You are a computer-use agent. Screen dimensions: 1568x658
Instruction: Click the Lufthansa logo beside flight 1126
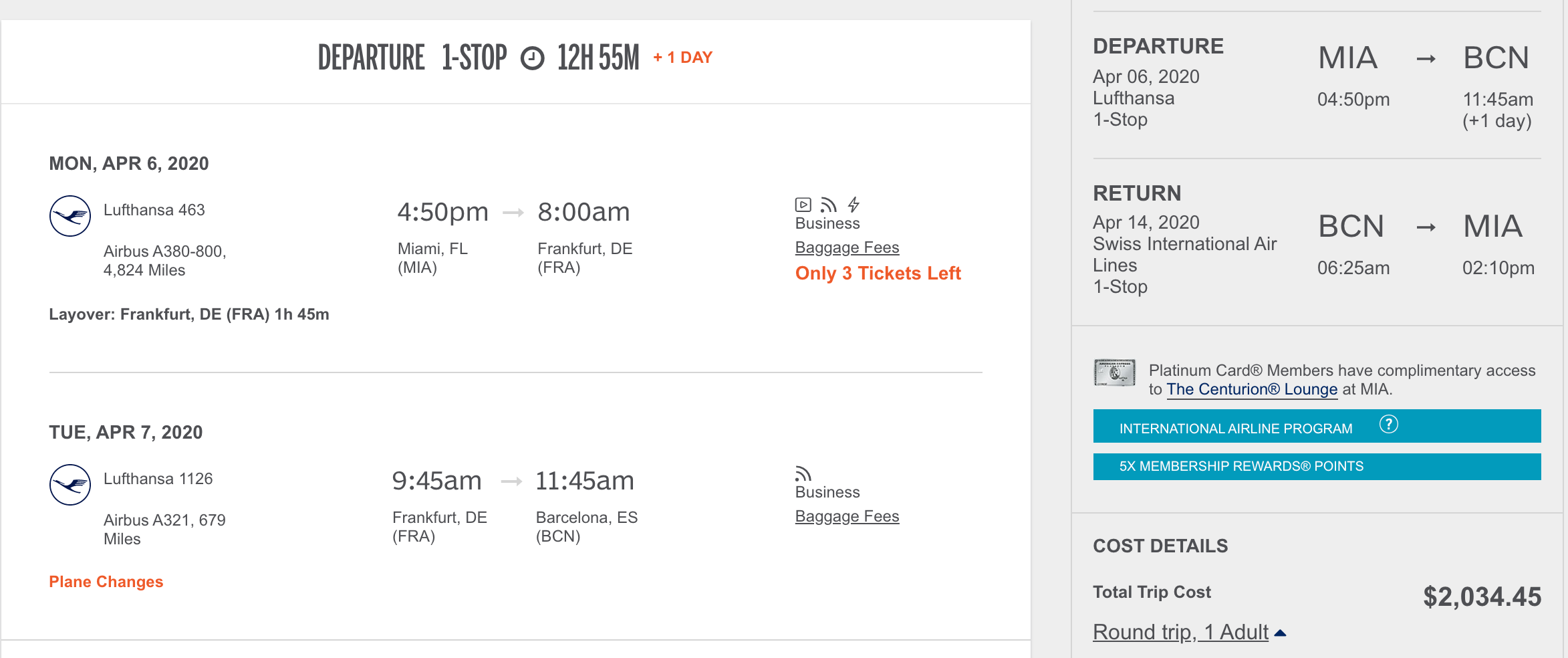point(70,485)
